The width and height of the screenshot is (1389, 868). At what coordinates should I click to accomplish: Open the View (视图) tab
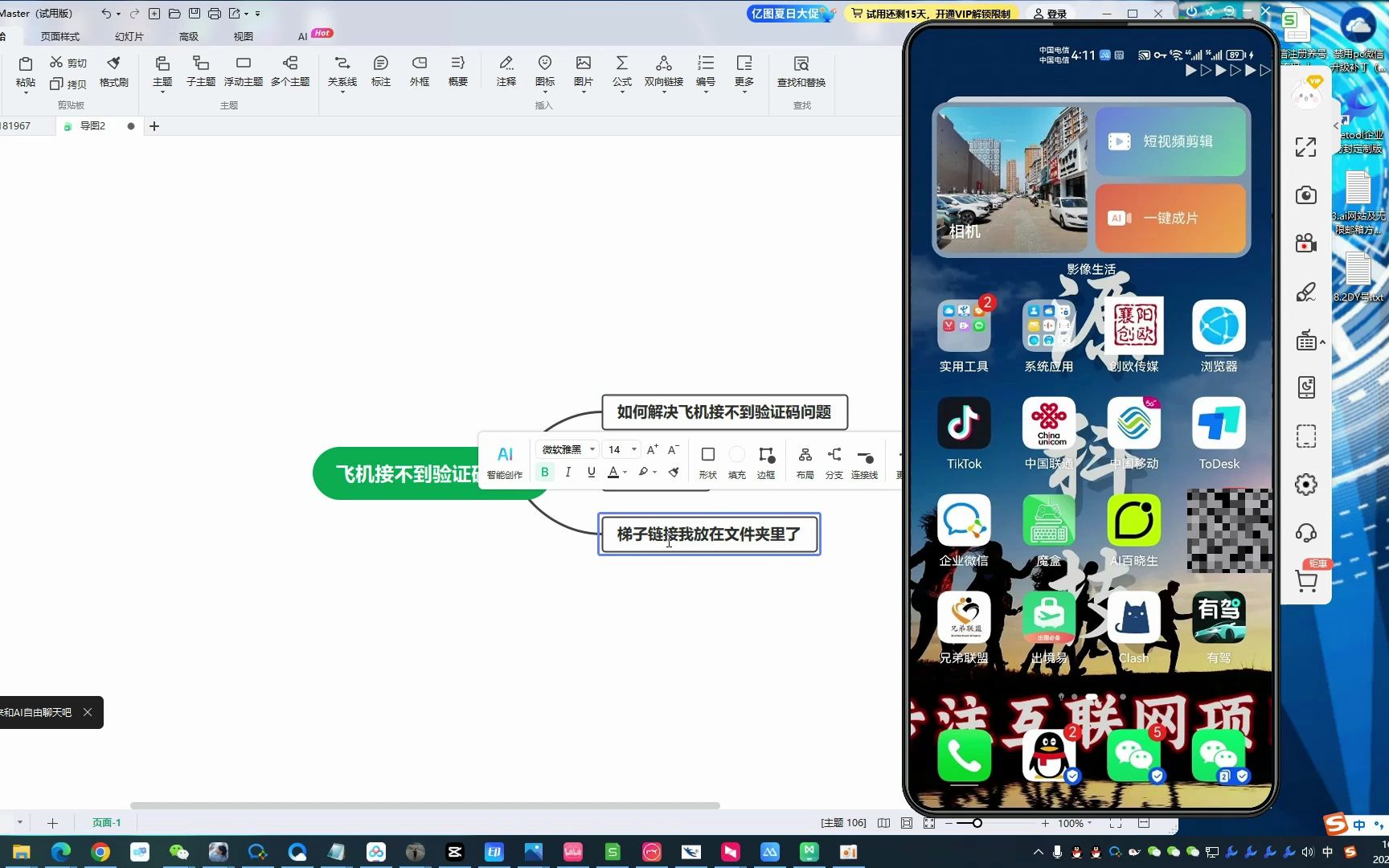(244, 36)
